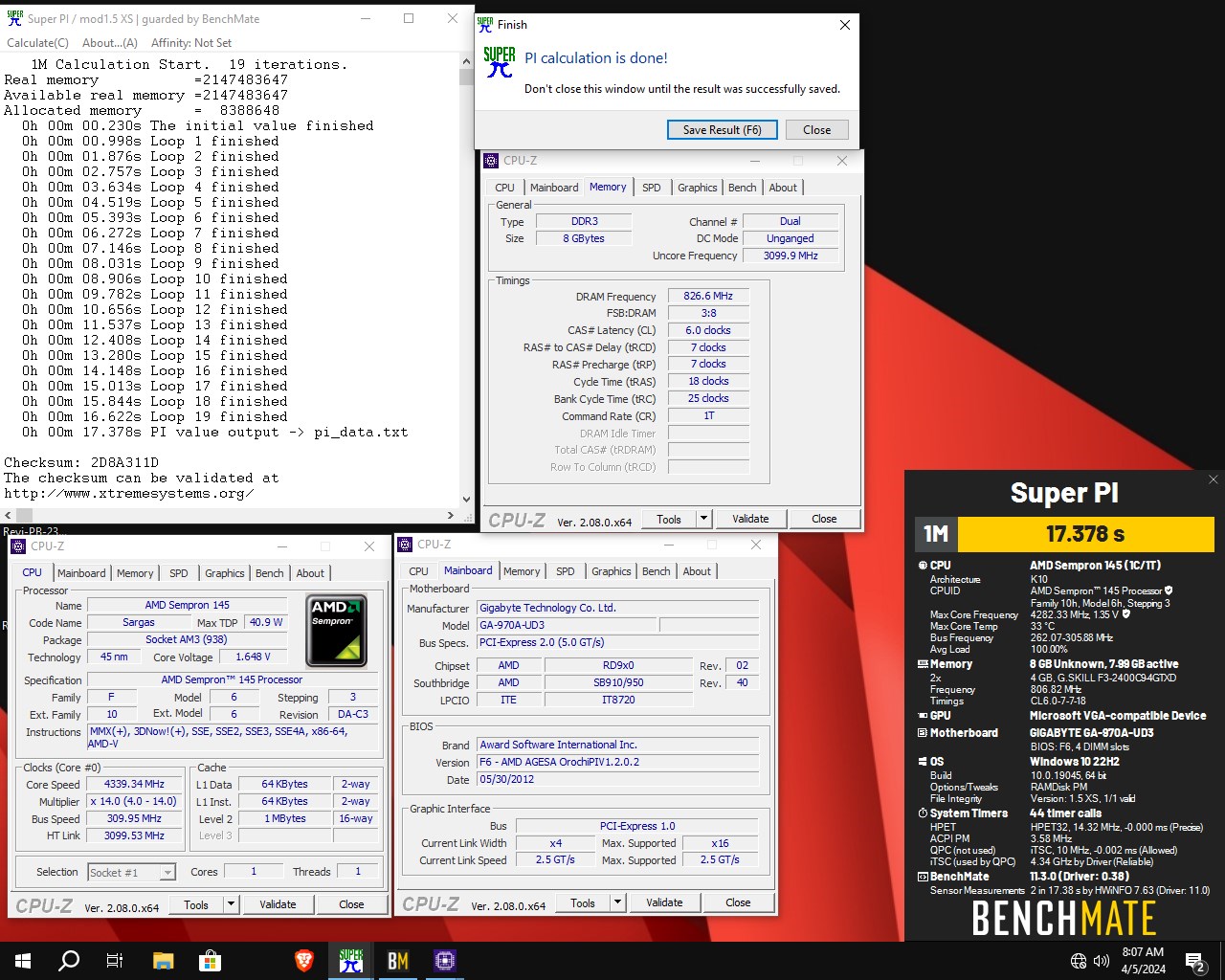Viewport: 1225px width, 980px height.
Task: Open volume control tray icon
Action: pyautogui.click(x=1102, y=961)
